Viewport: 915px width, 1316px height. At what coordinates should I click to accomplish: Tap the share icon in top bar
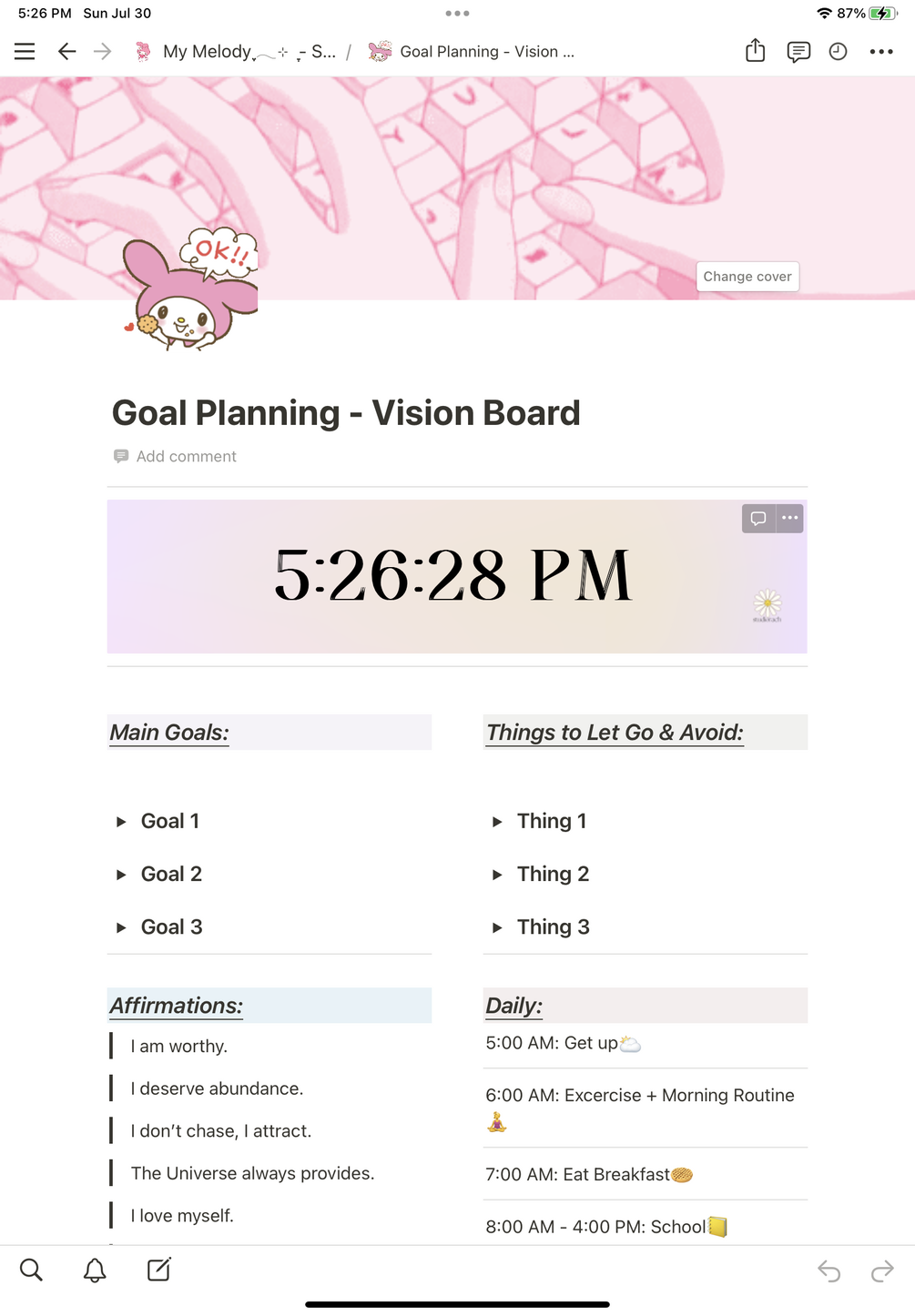[755, 51]
